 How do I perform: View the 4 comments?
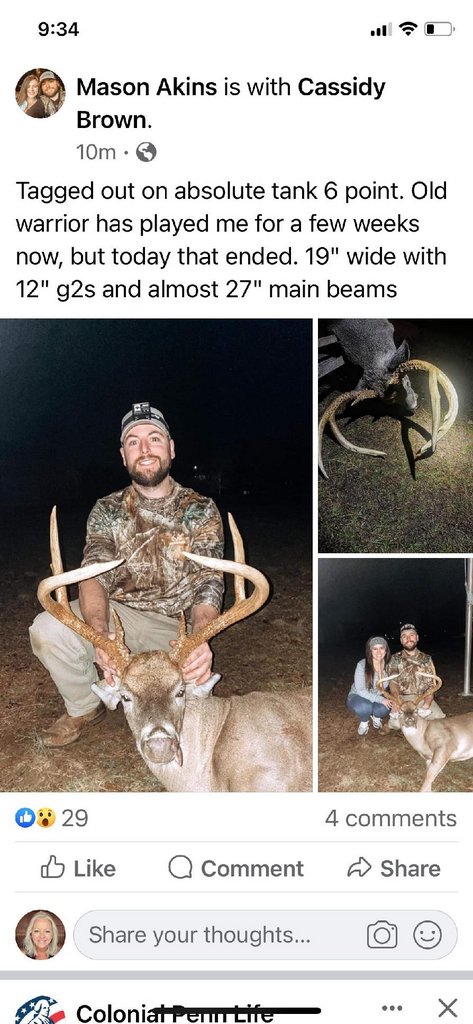(391, 818)
